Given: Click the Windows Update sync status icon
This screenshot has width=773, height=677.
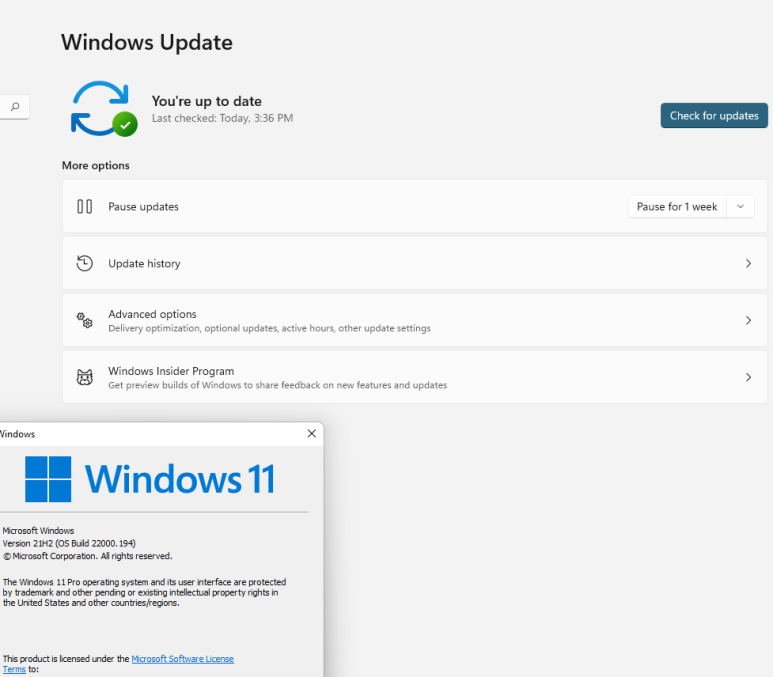Looking at the screenshot, I should (x=104, y=108).
